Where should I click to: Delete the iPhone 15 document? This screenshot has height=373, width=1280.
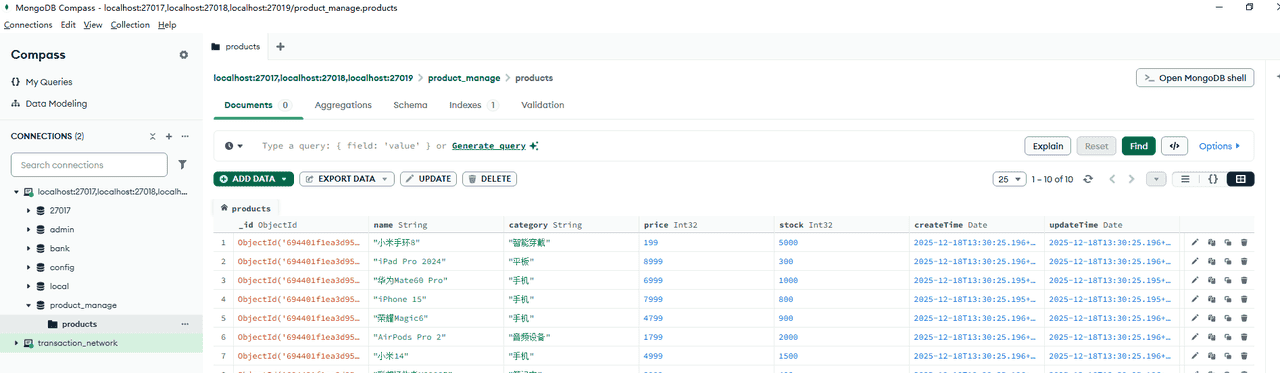point(1244,299)
